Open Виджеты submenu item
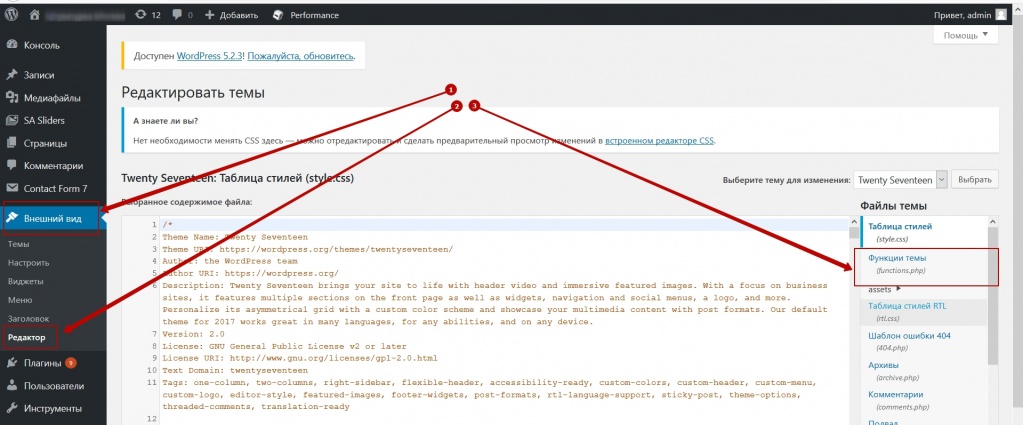The height and width of the screenshot is (425, 1023). pyautogui.click(x=25, y=281)
